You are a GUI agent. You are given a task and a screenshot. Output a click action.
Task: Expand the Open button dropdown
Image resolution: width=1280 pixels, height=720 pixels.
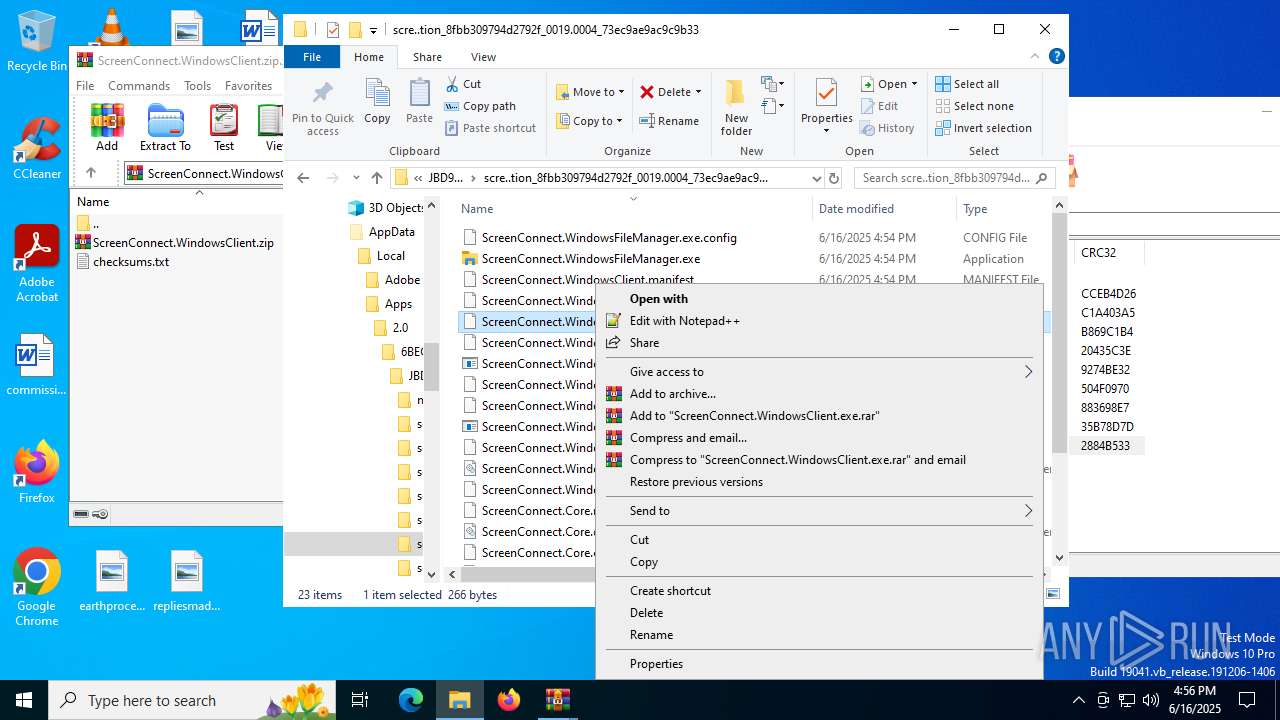914,84
